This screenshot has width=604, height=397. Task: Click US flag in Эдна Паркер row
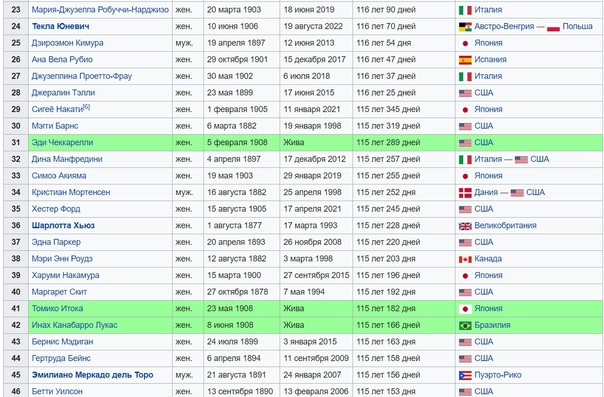(x=465, y=243)
